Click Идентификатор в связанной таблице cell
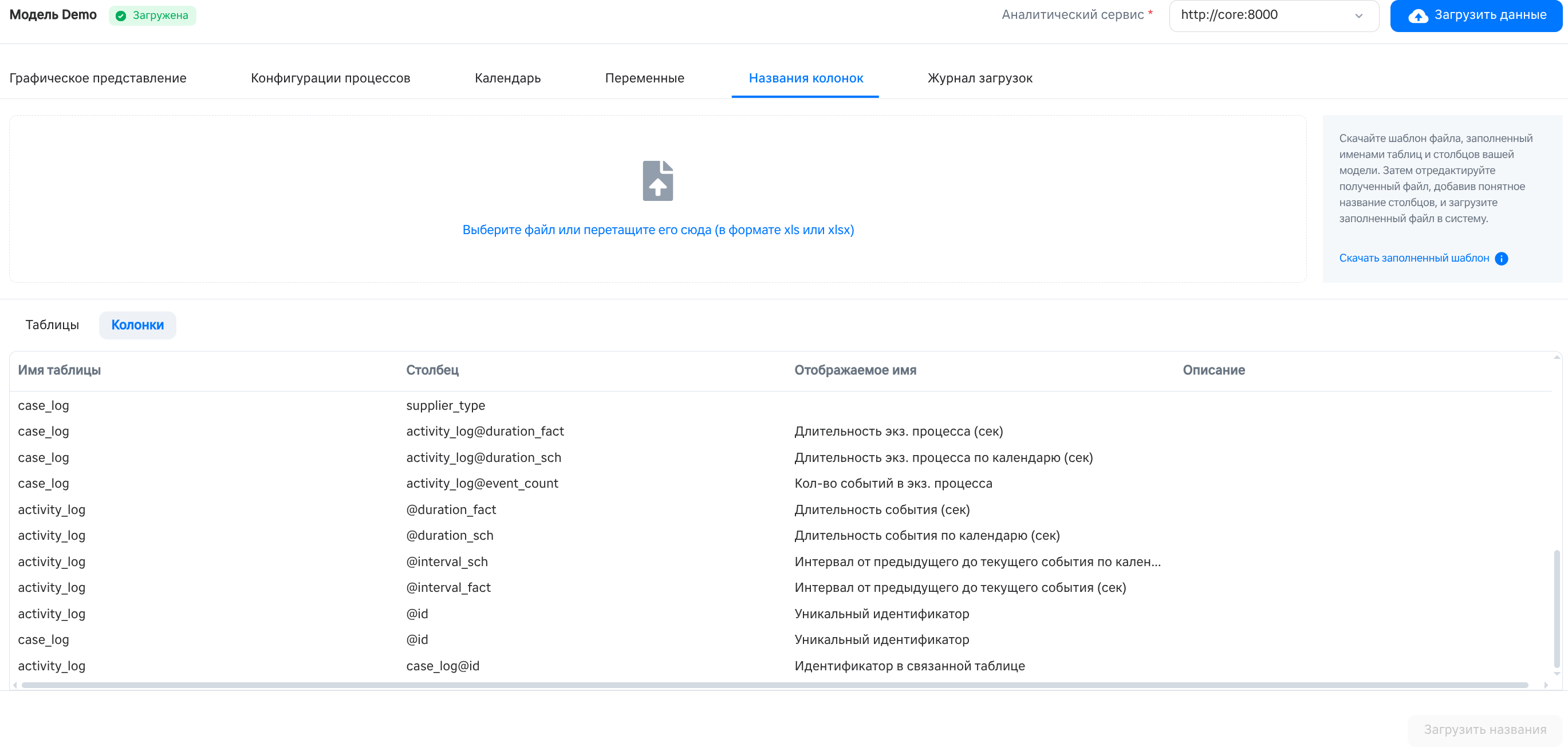The width and height of the screenshot is (1568, 747). point(909,666)
